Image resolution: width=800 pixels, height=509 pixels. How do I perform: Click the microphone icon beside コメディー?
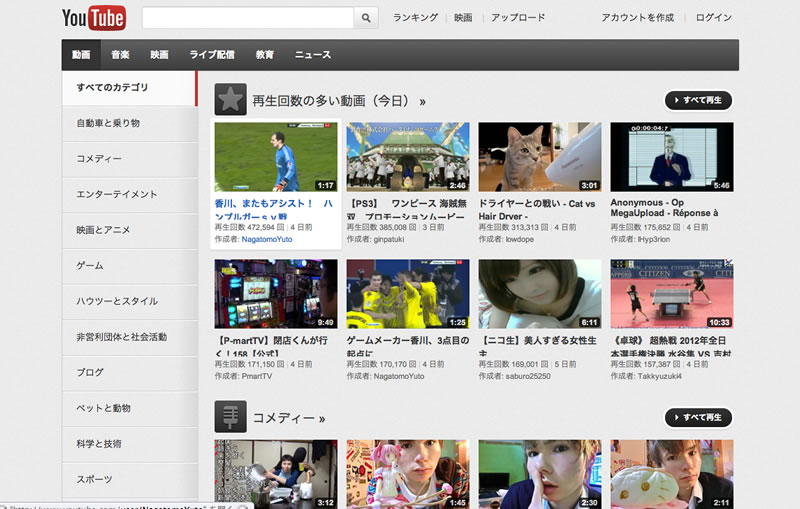[x=230, y=417]
